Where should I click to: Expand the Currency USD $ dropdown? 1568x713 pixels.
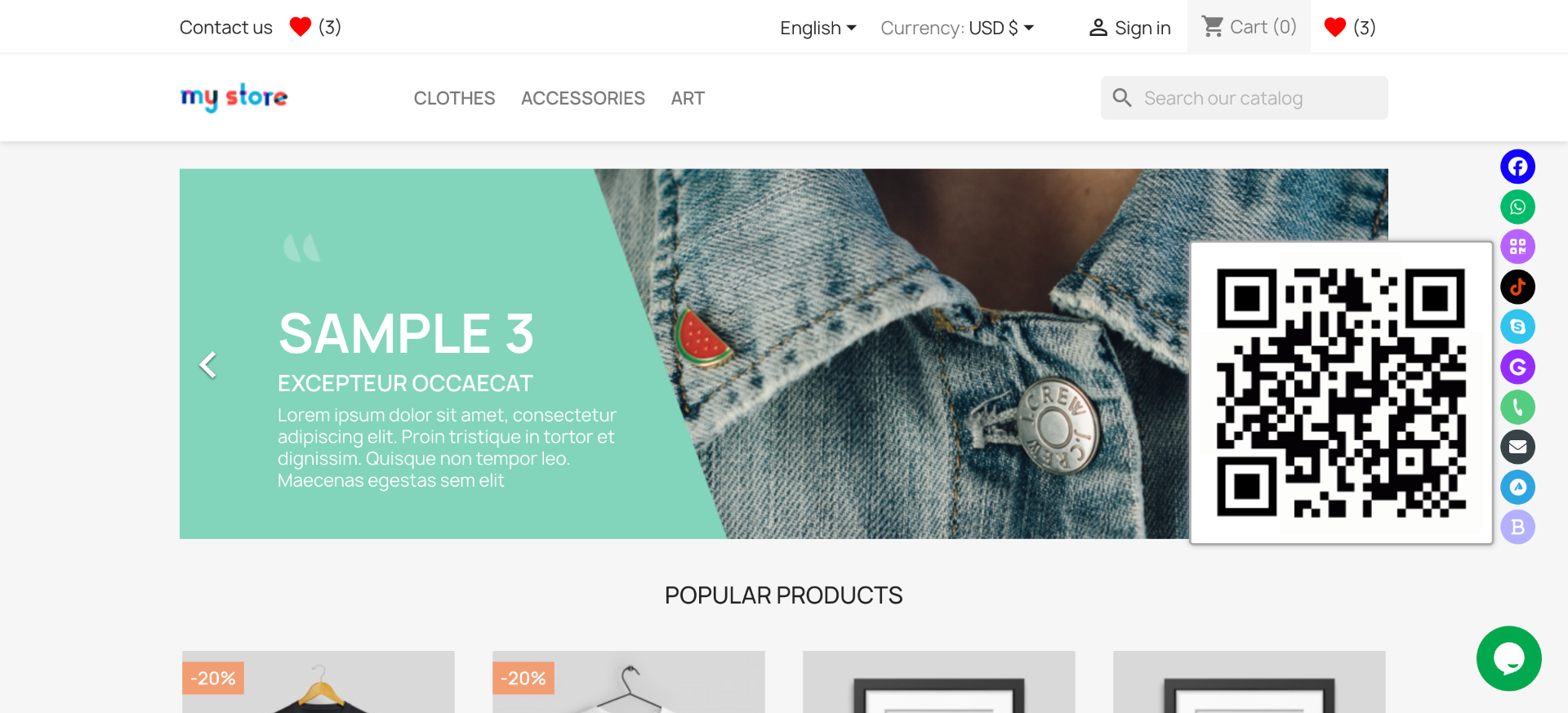(957, 28)
